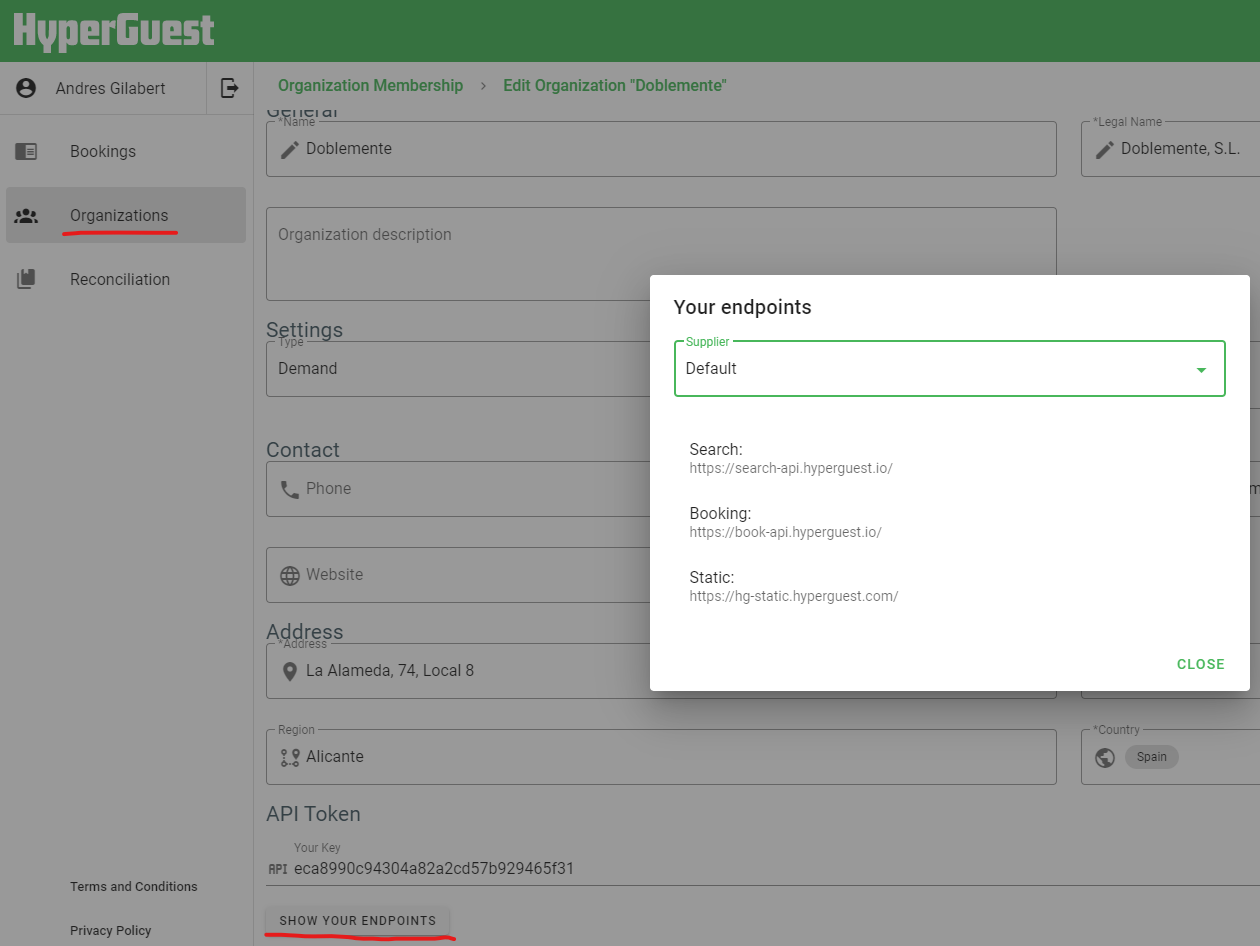Click the globe icon in Website field
1260x946 pixels.
[x=290, y=575]
